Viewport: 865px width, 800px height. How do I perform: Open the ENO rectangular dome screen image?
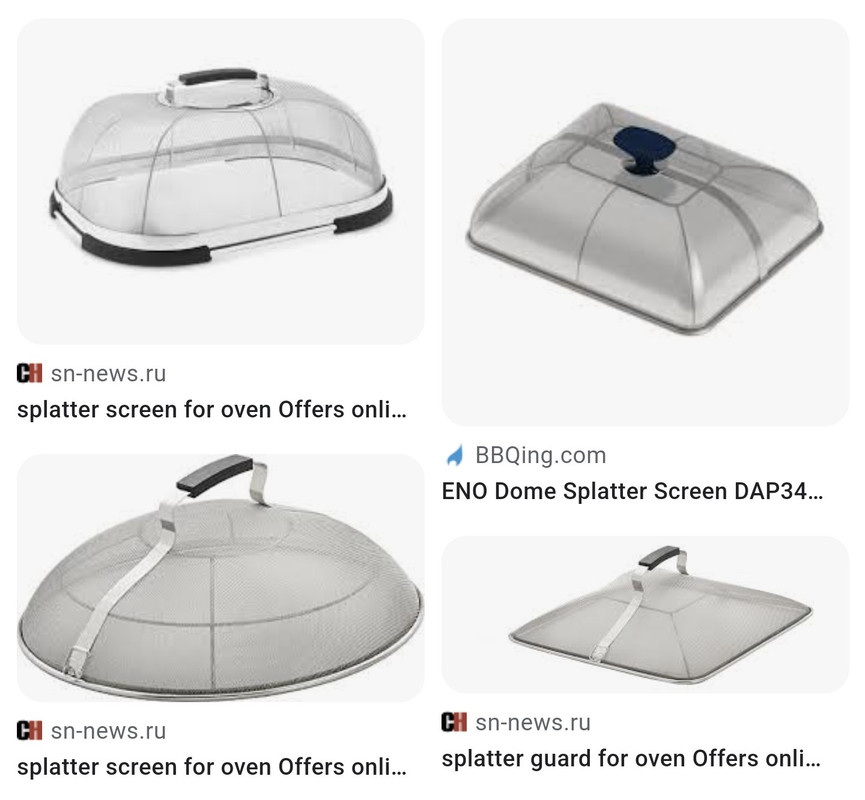pos(645,222)
